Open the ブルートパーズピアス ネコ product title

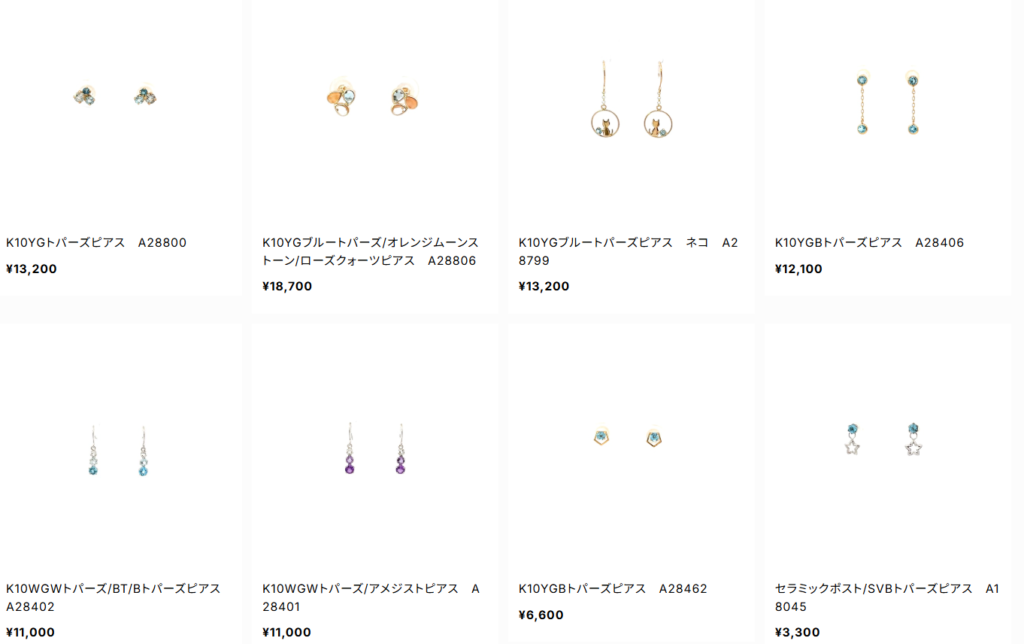click(x=628, y=251)
